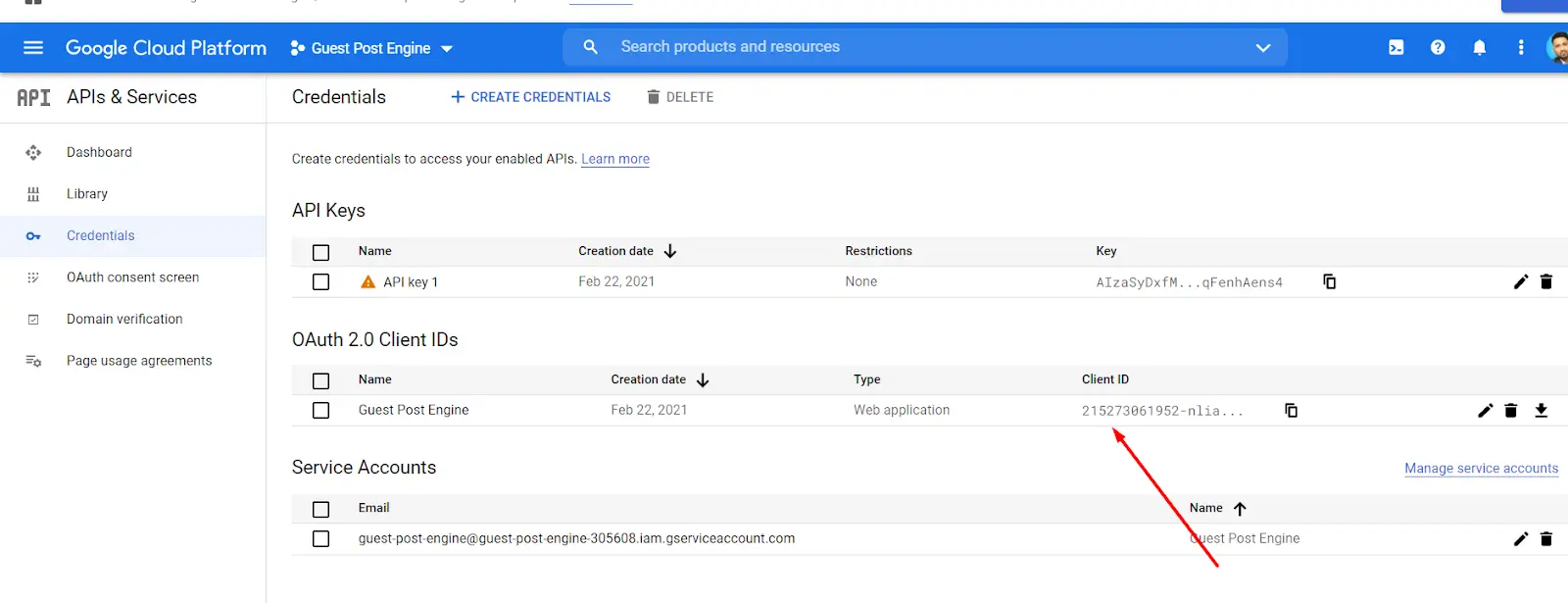Viewport: 1568px width, 603px height.
Task: Copy the OAuth Client ID
Action: coord(1292,410)
